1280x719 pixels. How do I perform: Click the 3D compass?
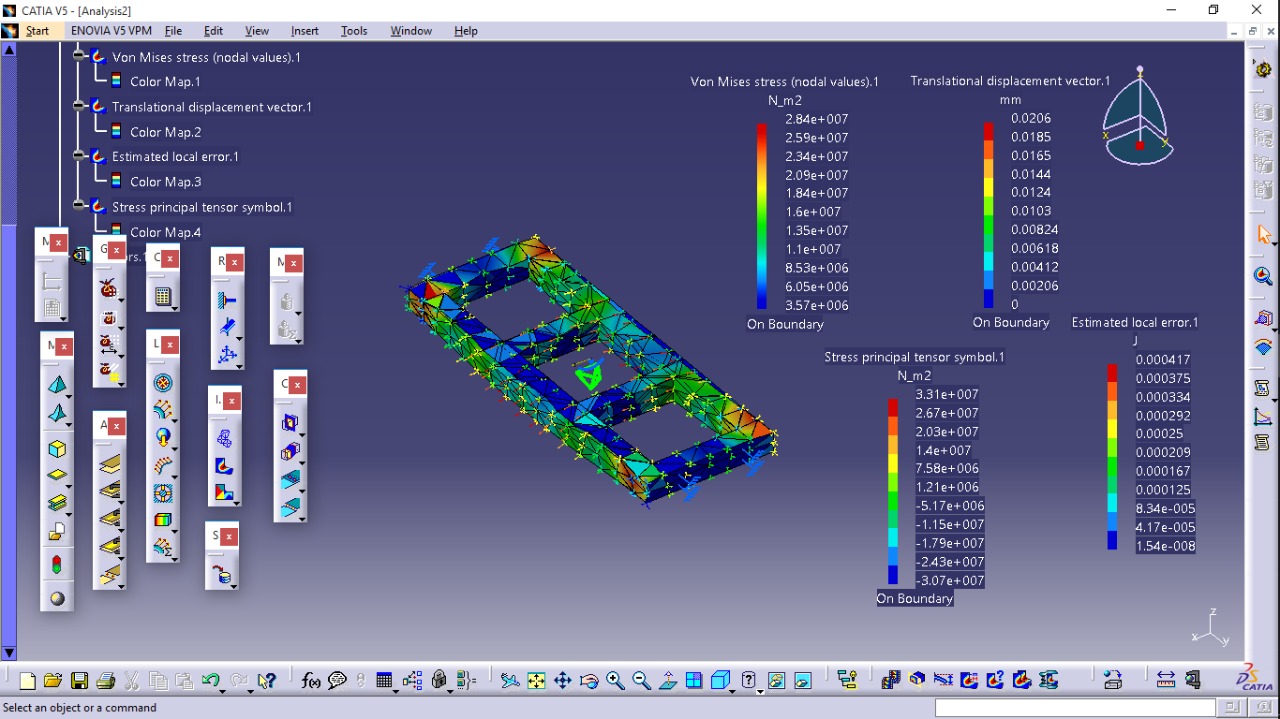[x=1140, y=117]
